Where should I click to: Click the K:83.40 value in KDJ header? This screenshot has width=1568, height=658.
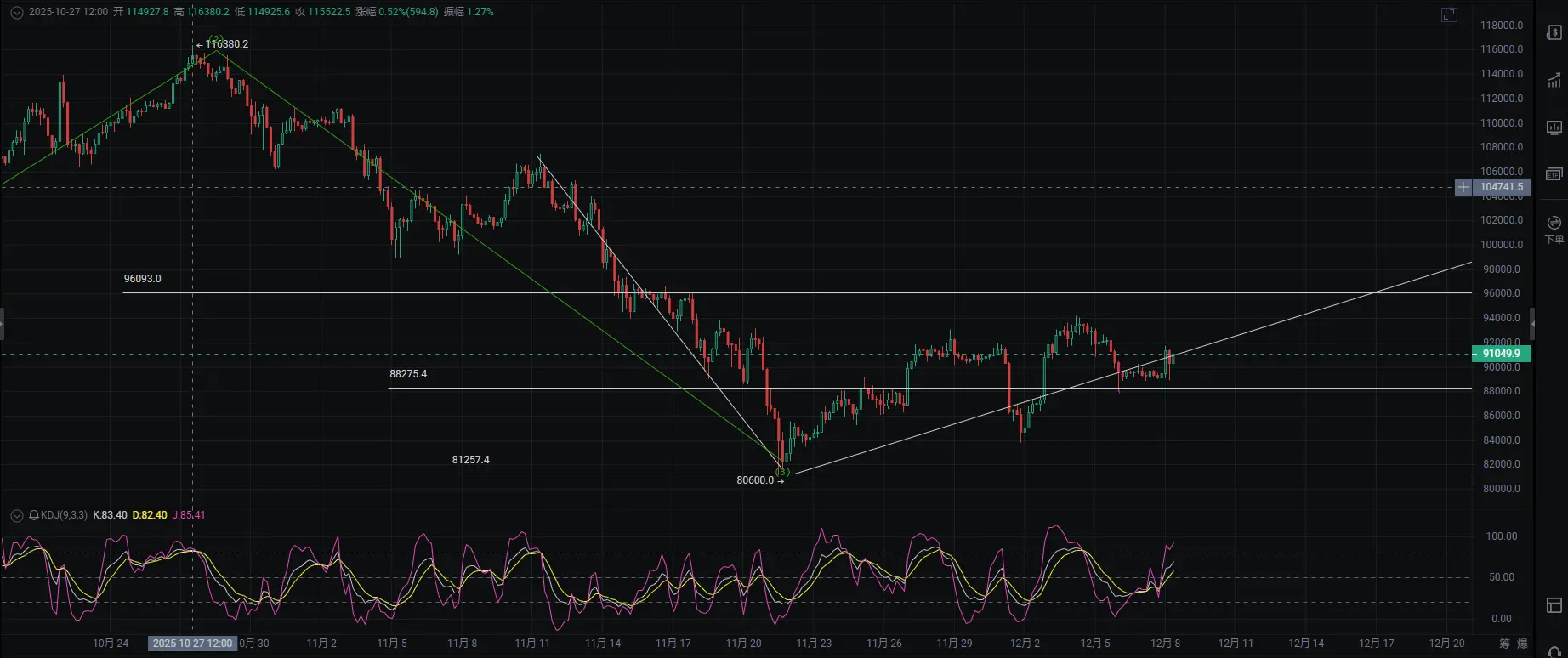[x=110, y=515]
